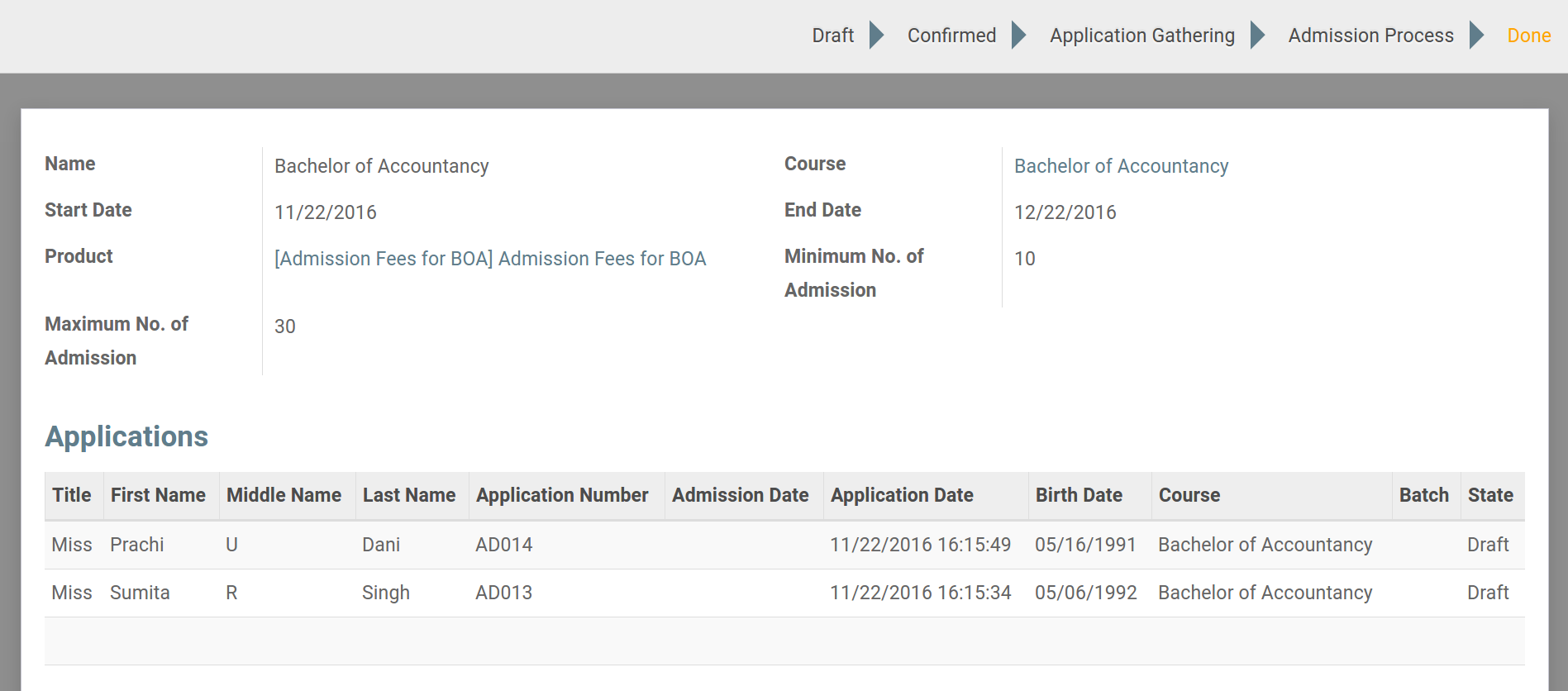The image size is (1568, 691).
Task: Click the empty row below the applications
Action: pyautogui.click(x=784, y=641)
